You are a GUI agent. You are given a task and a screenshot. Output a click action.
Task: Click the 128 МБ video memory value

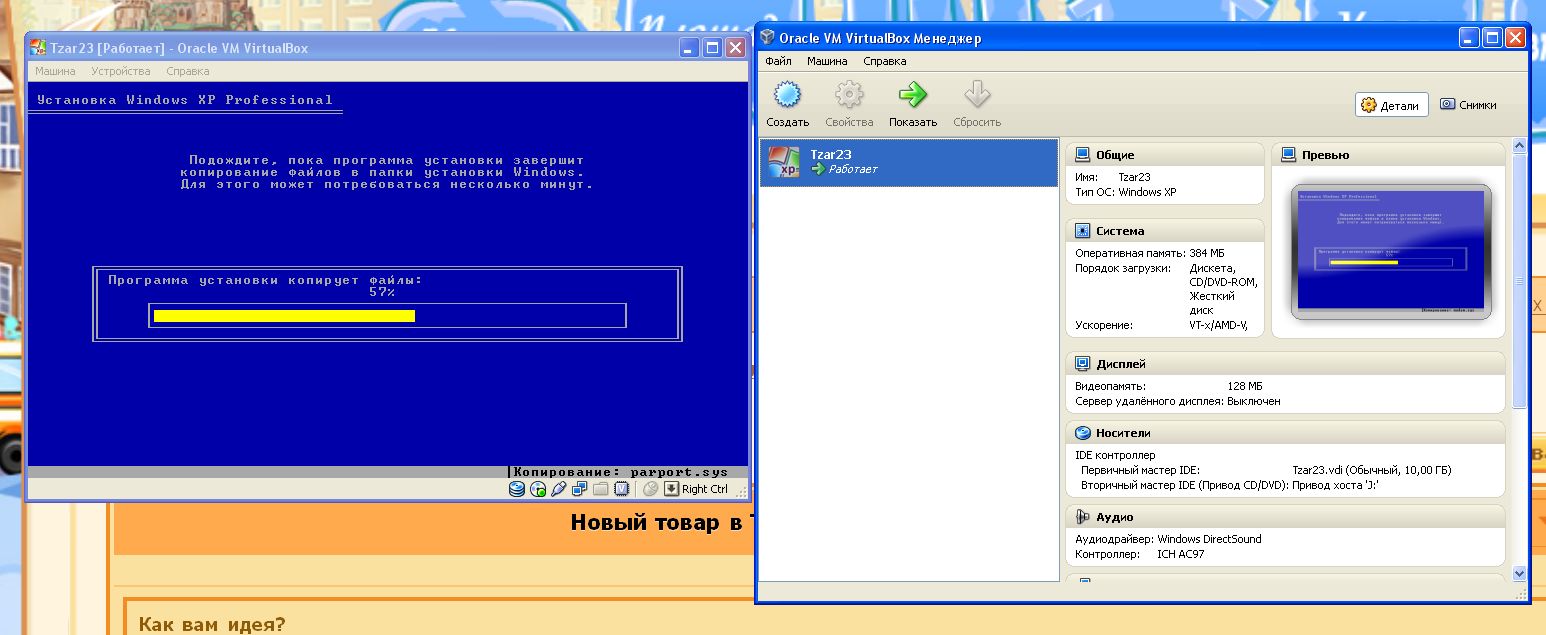[1245, 386]
